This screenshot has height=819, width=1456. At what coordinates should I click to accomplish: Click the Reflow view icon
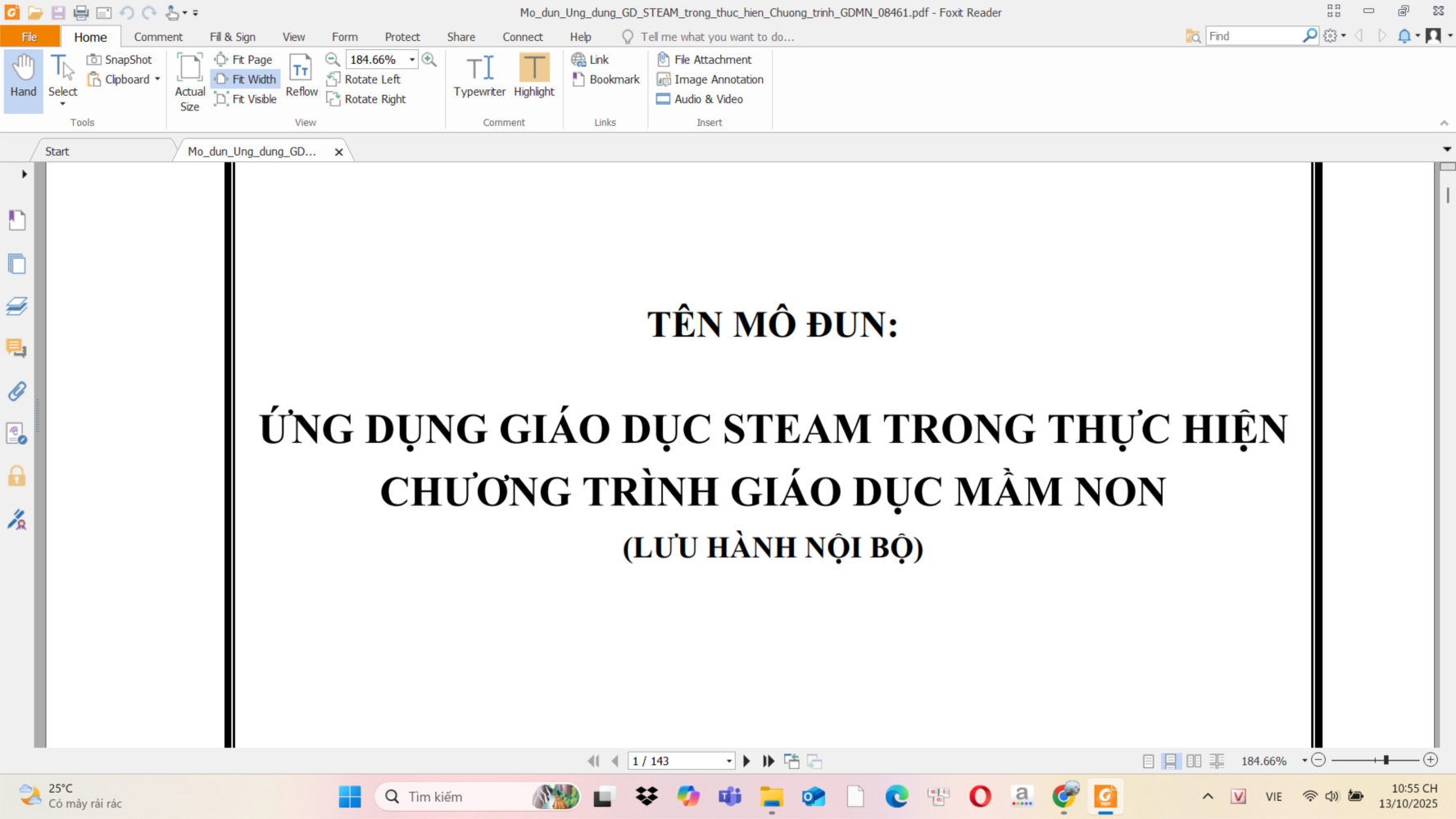[302, 77]
